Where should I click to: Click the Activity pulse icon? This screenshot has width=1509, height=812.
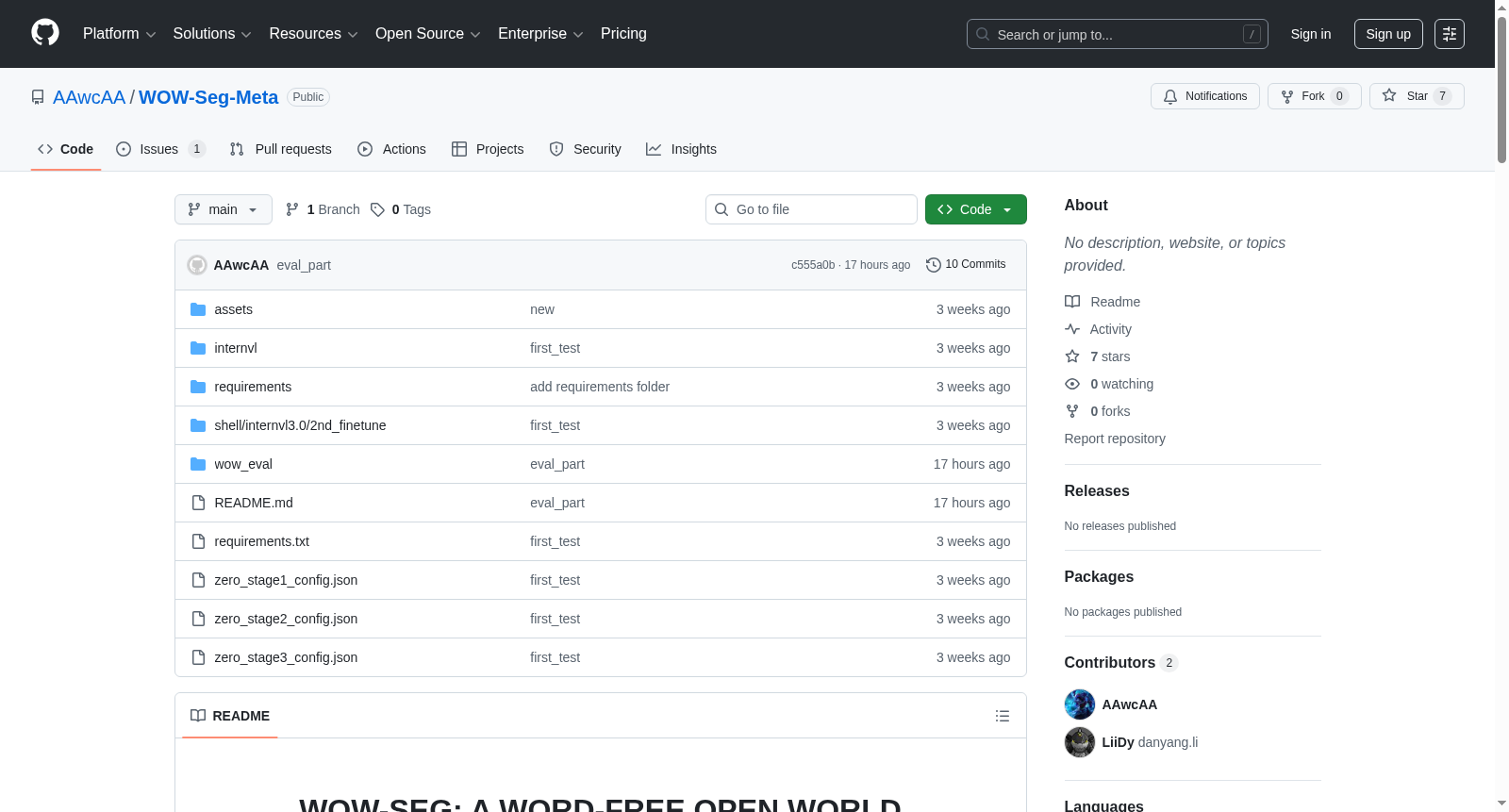(1072, 329)
